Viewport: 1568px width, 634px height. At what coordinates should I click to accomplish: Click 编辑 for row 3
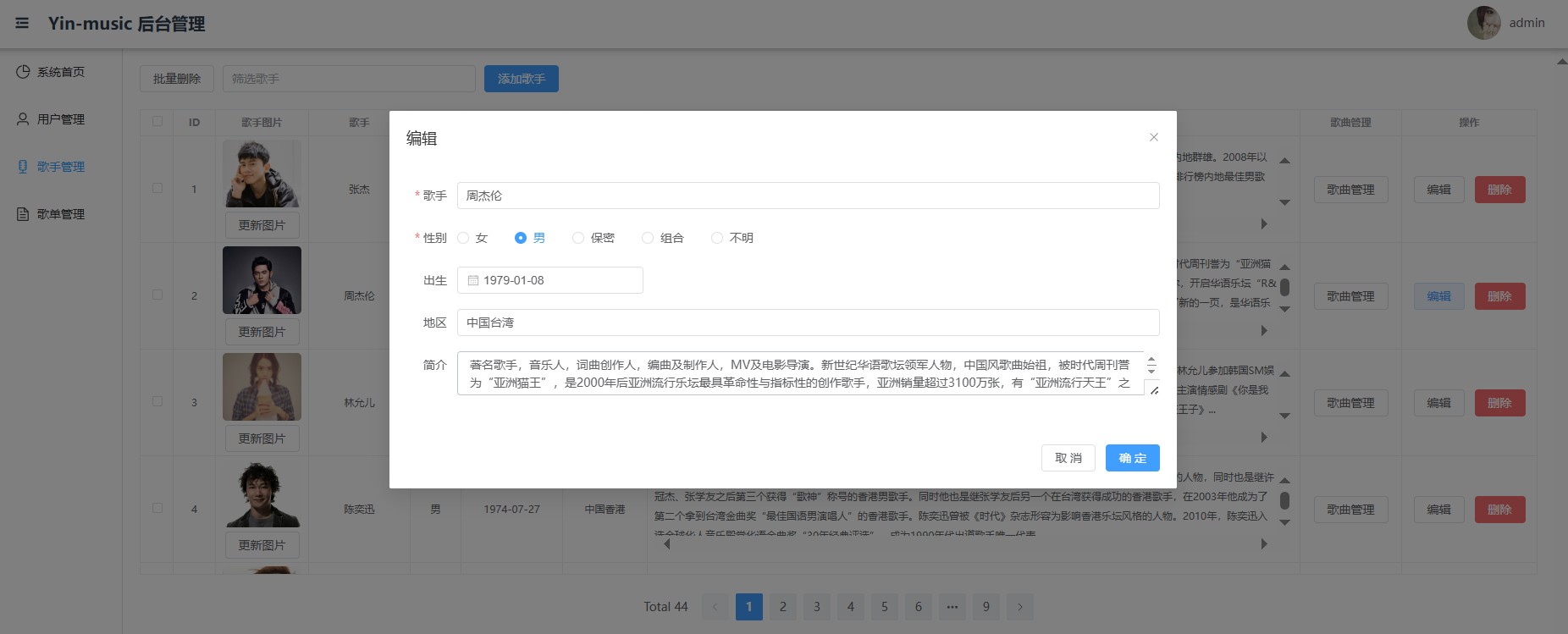pos(1439,403)
